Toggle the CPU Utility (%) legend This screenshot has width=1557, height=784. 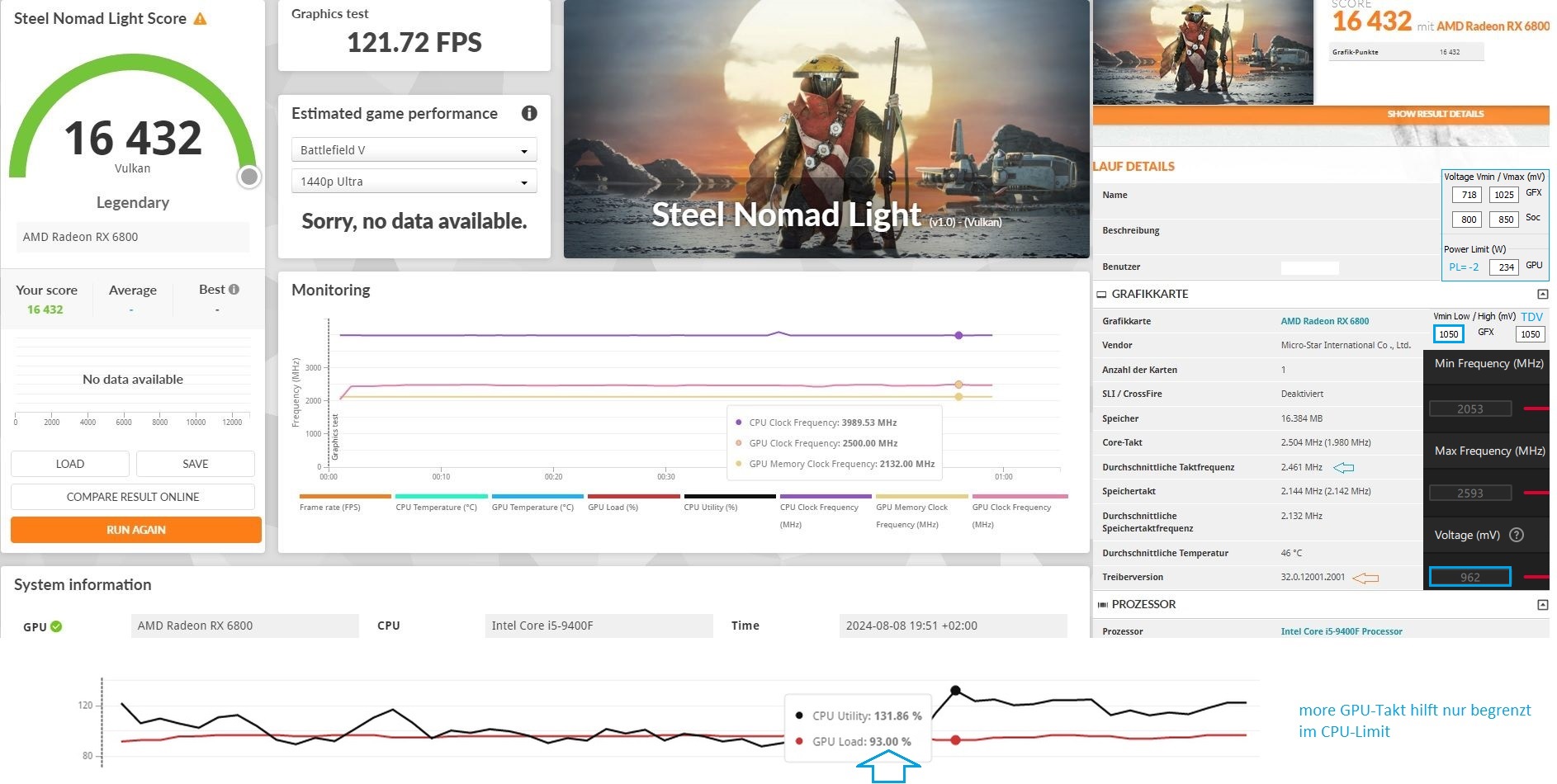click(x=730, y=503)
